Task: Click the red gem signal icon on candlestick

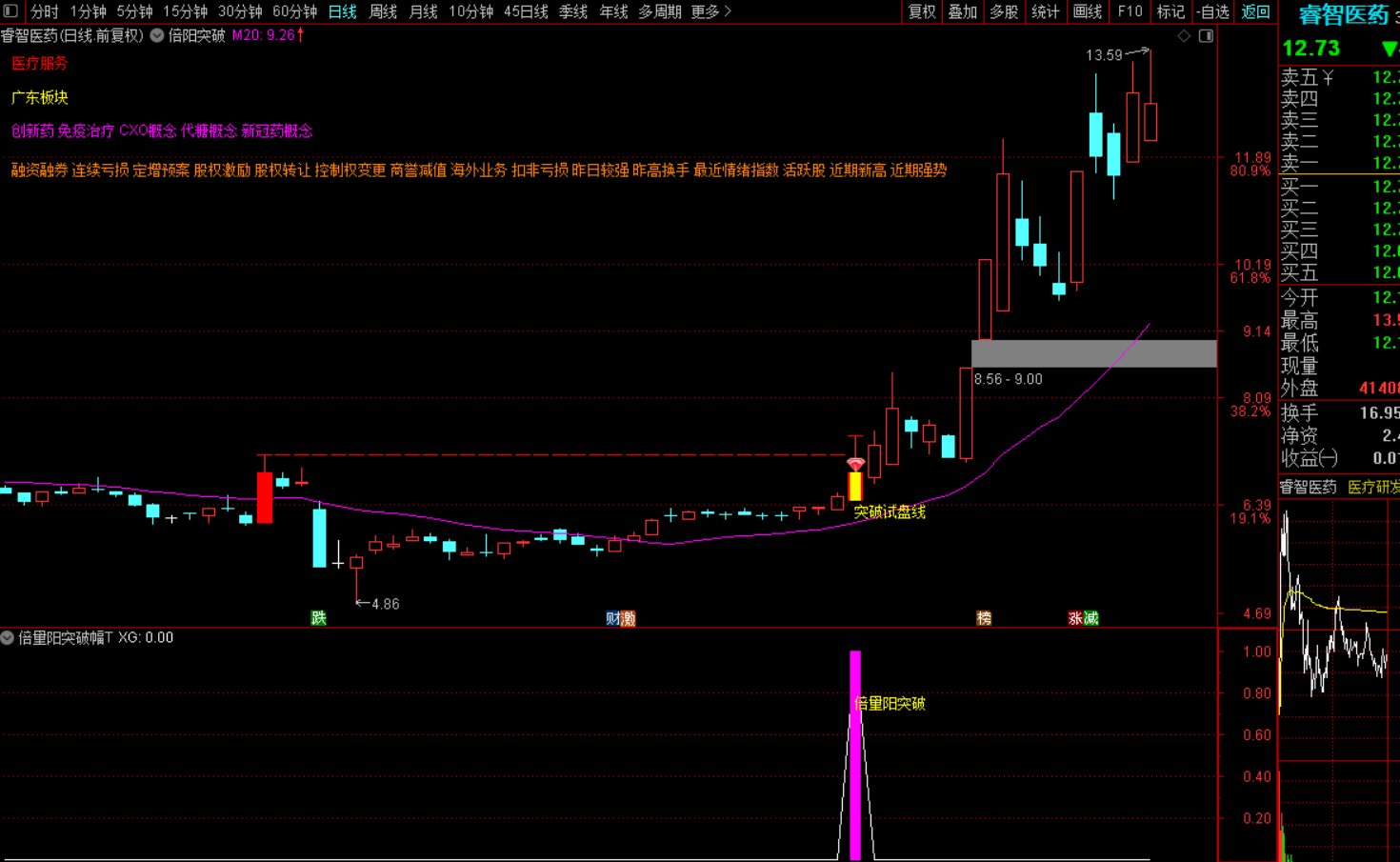Action: tap(855, 464)
